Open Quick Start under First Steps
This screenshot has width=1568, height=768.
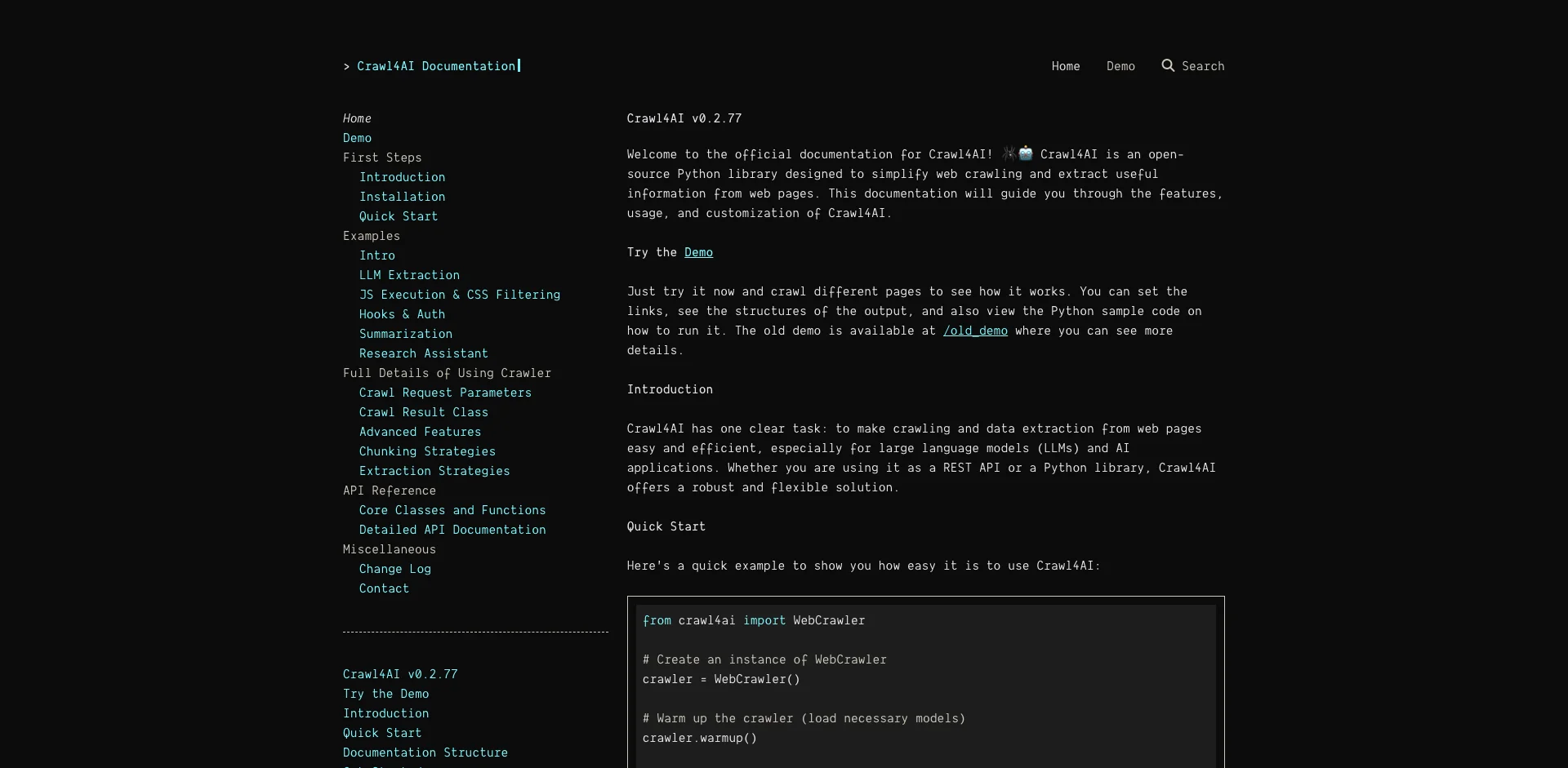click(x=399, y=216)
